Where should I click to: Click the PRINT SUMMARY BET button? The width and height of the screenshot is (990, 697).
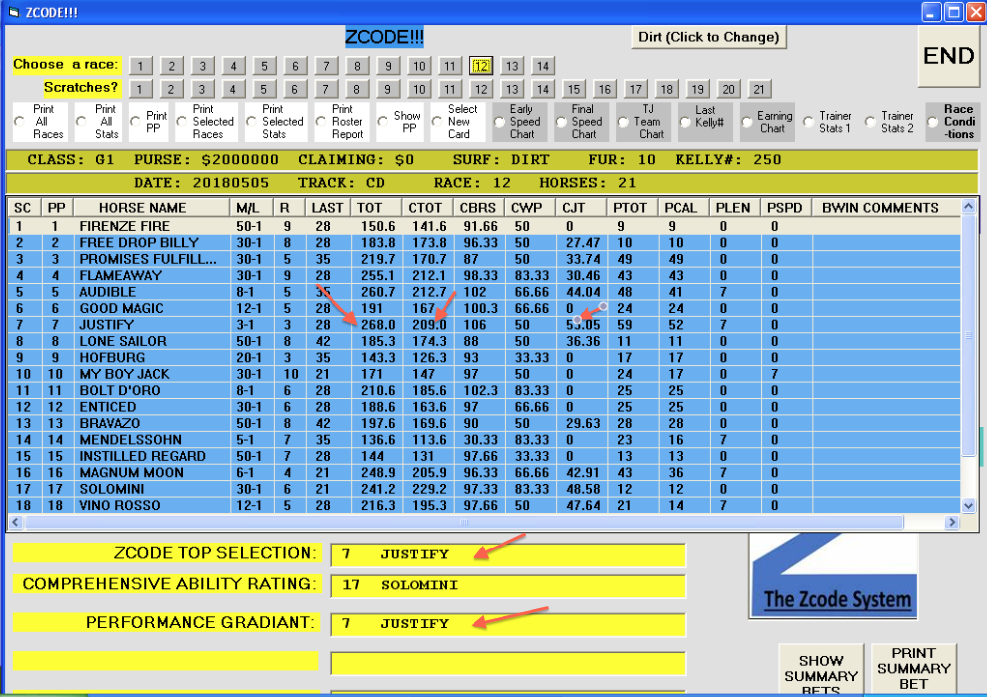pos(913,669)
